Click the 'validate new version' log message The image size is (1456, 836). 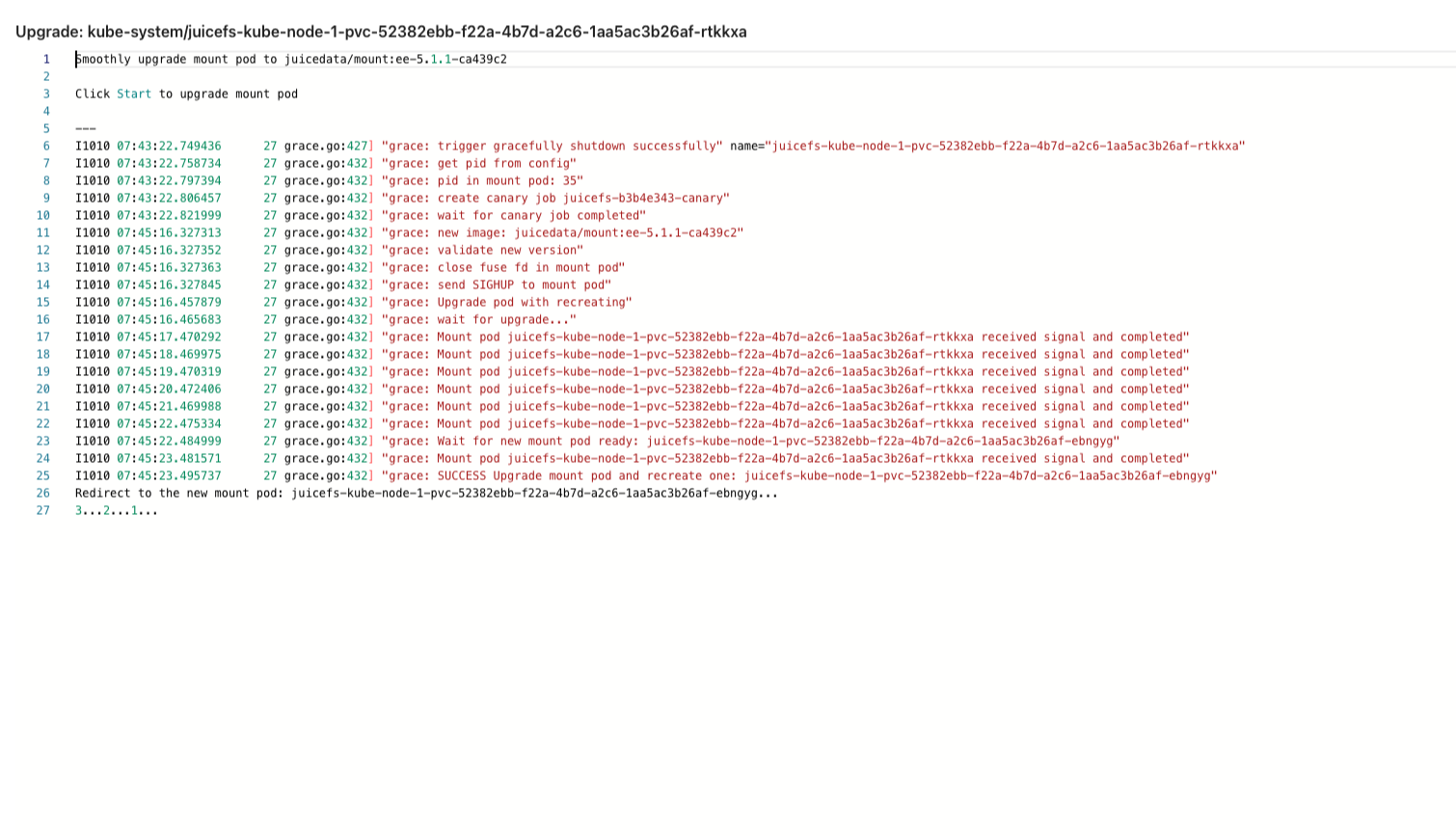pos(482,250)
